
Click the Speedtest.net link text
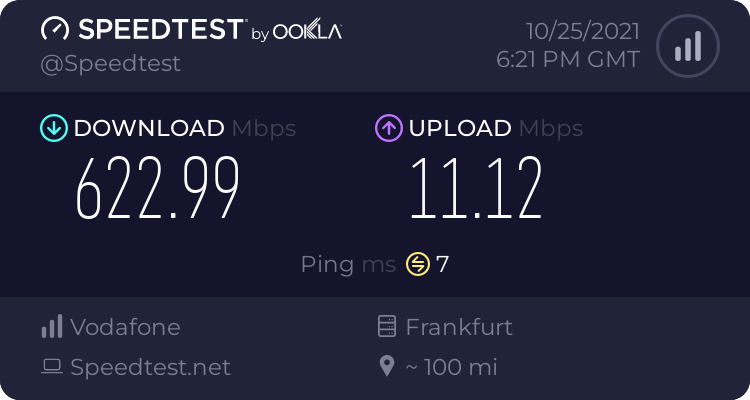(150, 367)
